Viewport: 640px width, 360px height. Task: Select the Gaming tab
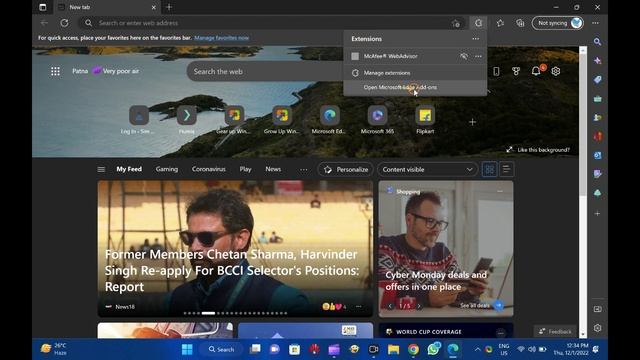click(x=167, y=169)
